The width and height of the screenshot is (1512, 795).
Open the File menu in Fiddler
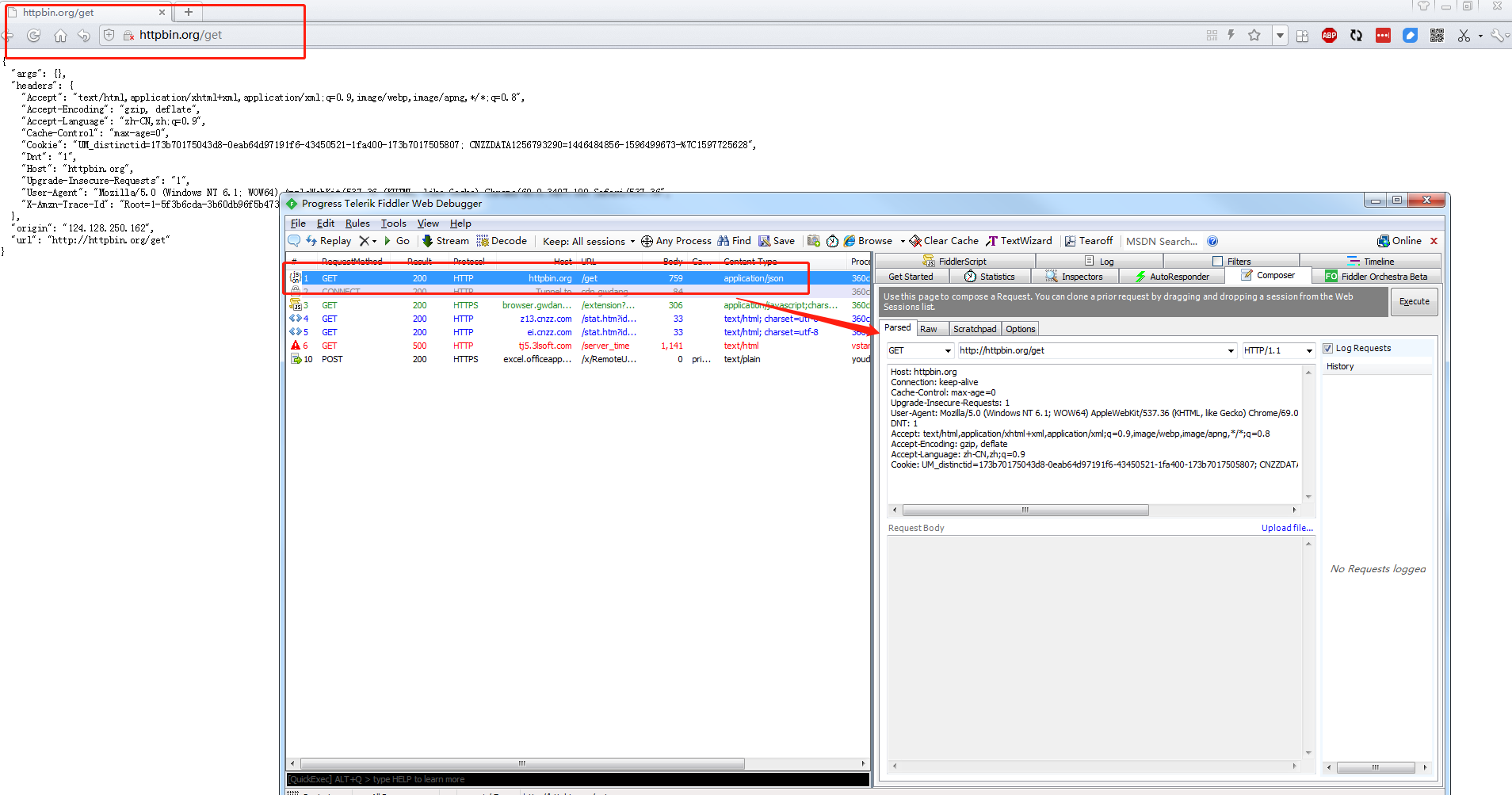pos(298,224)
